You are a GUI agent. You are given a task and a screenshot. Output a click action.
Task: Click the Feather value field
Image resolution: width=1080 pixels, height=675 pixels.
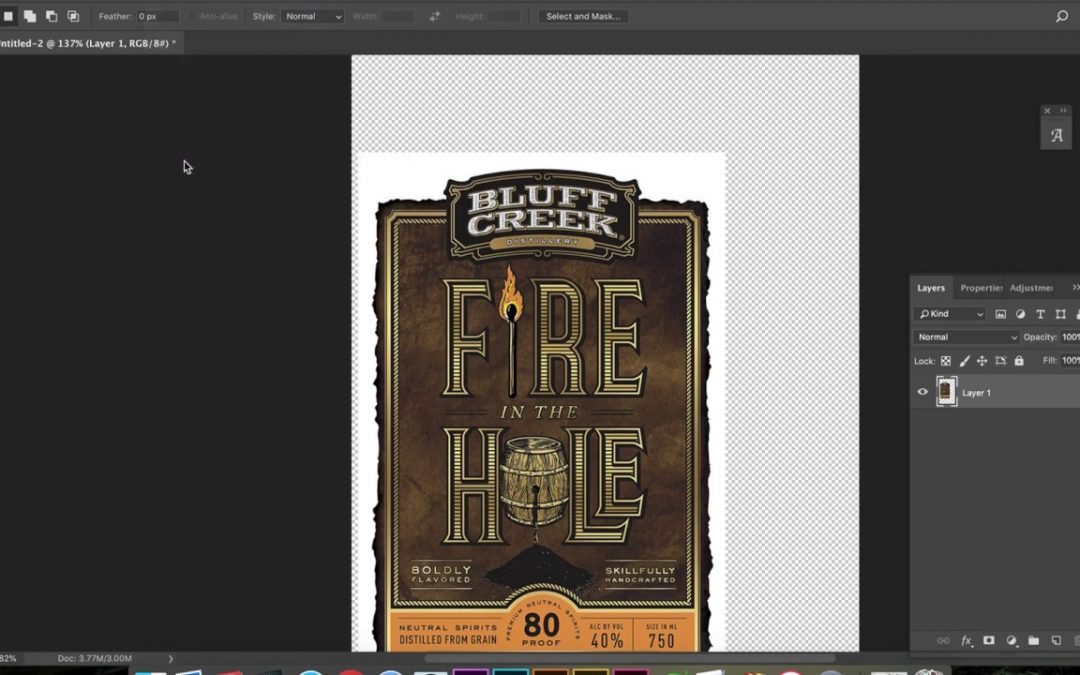[158, 16]
